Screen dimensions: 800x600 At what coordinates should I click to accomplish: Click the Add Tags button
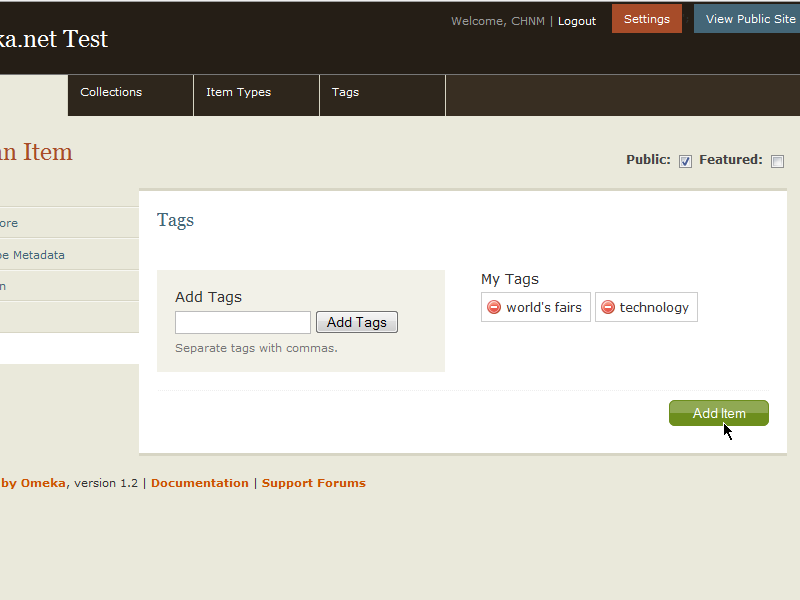click(x=357, y=322)
